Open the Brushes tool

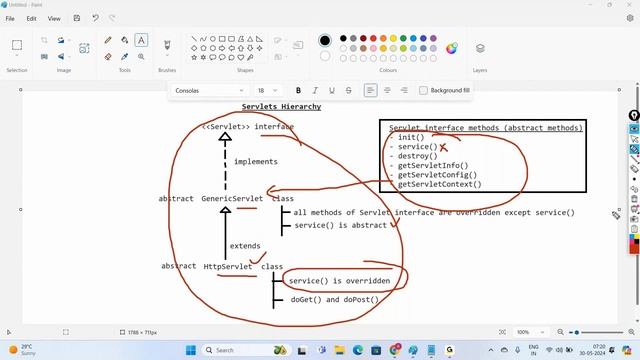[x=167, y=44]
